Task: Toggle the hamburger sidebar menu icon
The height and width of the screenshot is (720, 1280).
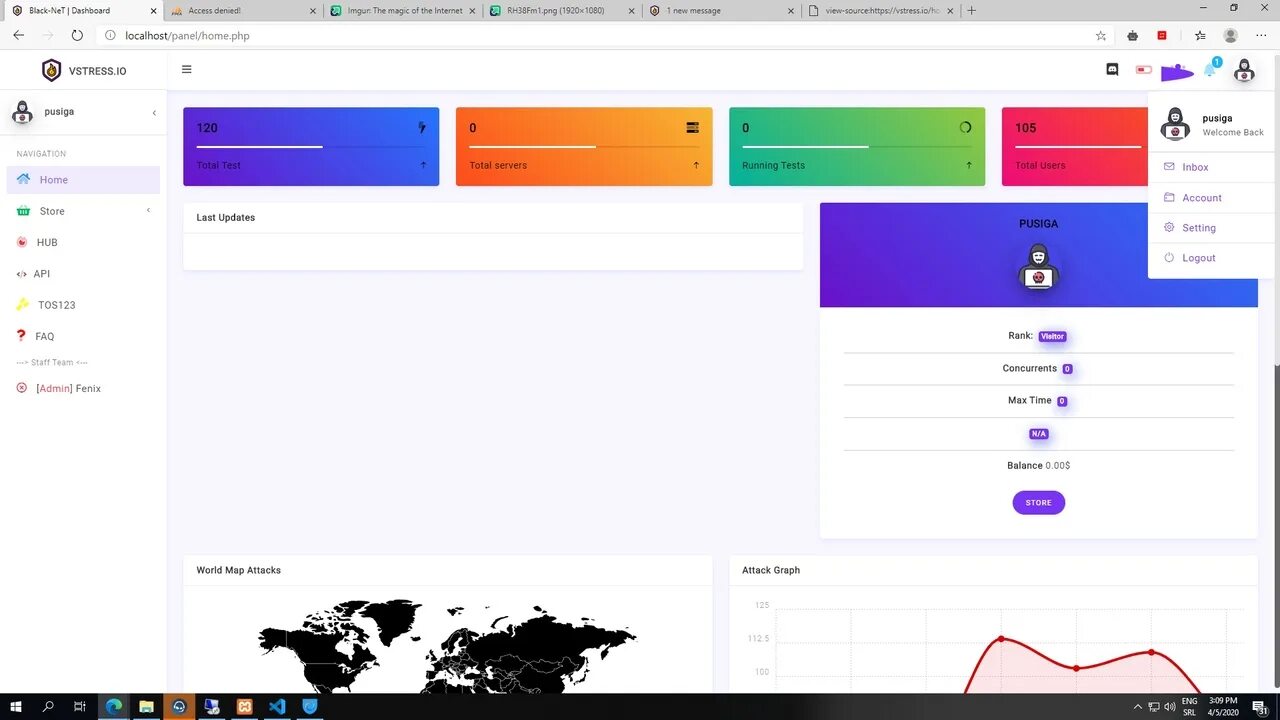Action: [186, 70]
